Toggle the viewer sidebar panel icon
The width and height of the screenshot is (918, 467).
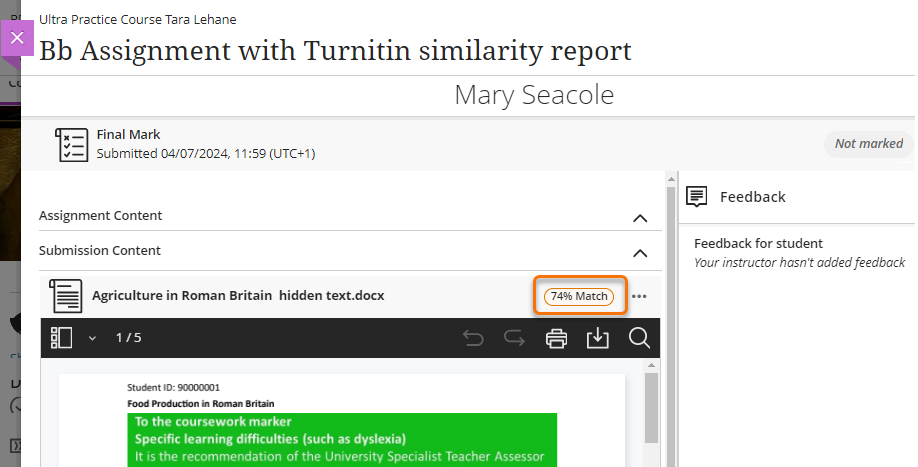point(62,338)
